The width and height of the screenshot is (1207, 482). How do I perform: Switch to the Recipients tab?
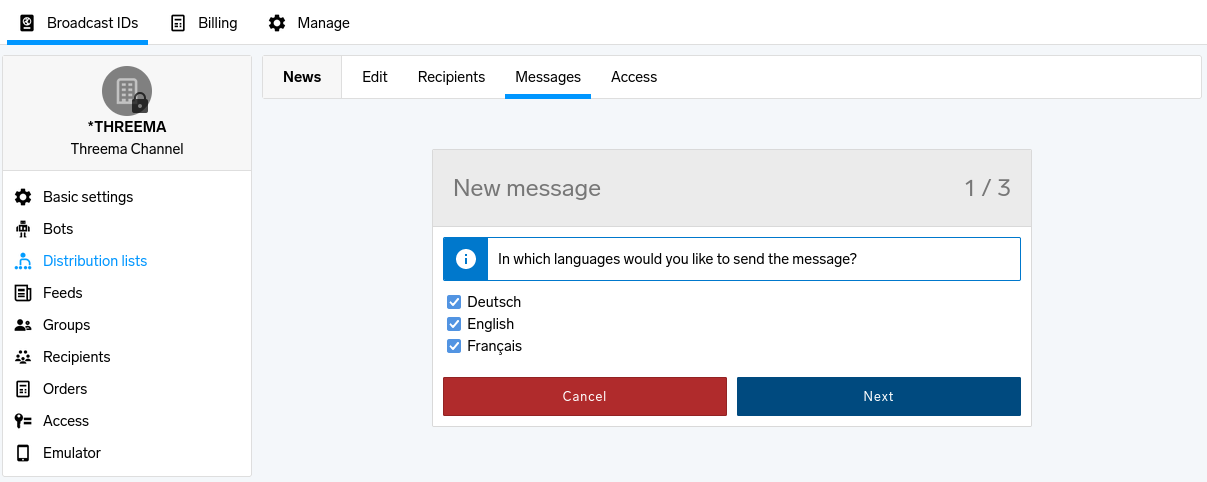pos(451,77)
